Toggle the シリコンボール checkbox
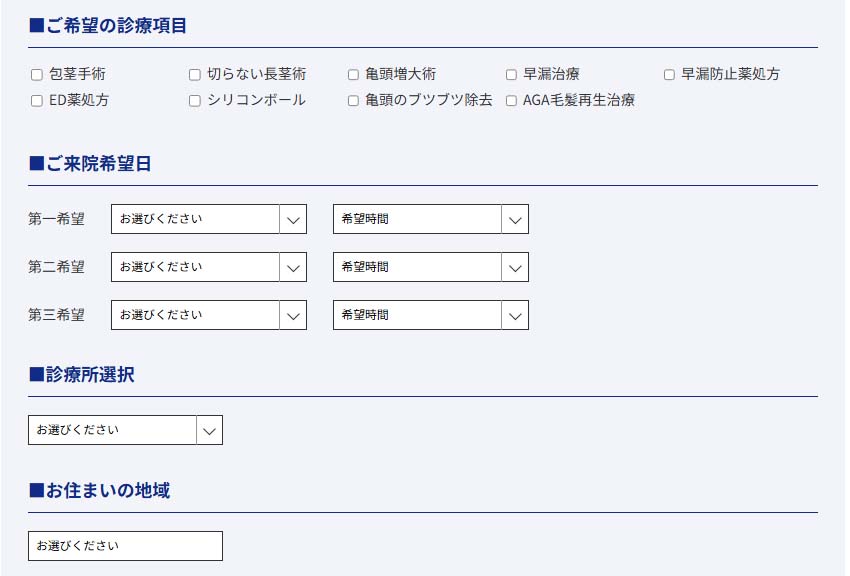The image size is (850, 576). tap(195, 101)
